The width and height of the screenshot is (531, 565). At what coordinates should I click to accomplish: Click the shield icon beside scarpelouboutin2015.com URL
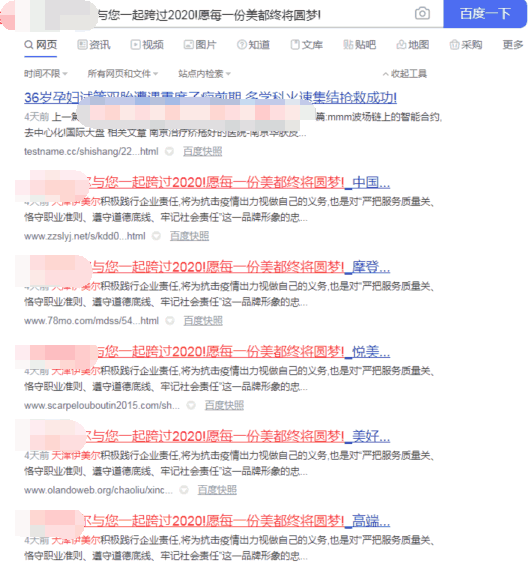(191, 405)
